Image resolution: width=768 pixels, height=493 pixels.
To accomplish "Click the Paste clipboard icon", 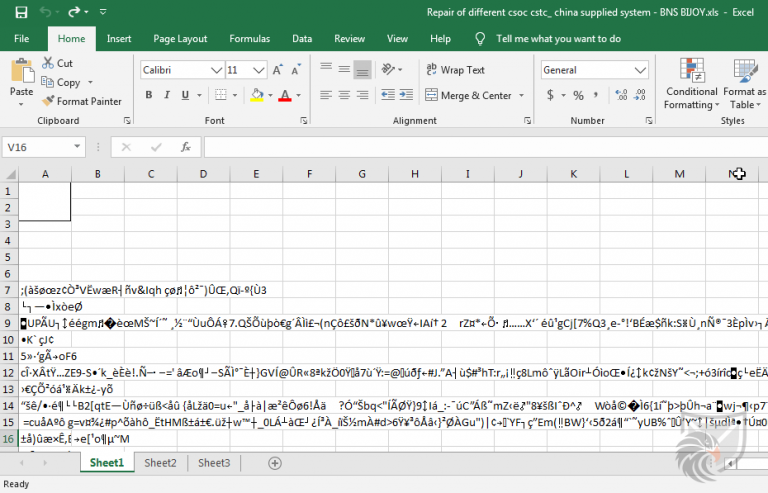I will 22,71.
